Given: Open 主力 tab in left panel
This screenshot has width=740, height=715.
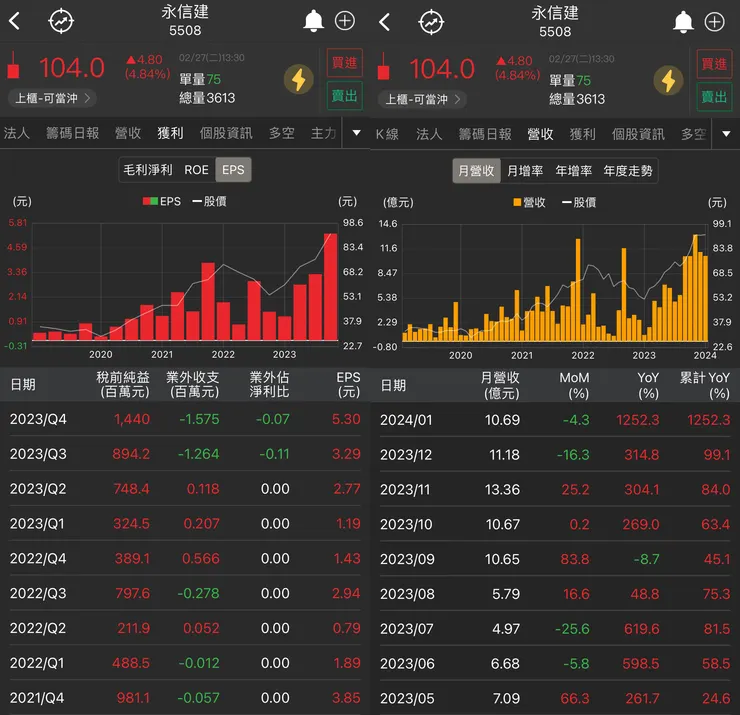Looking at the screenshot, I should [x=324, y=133].
